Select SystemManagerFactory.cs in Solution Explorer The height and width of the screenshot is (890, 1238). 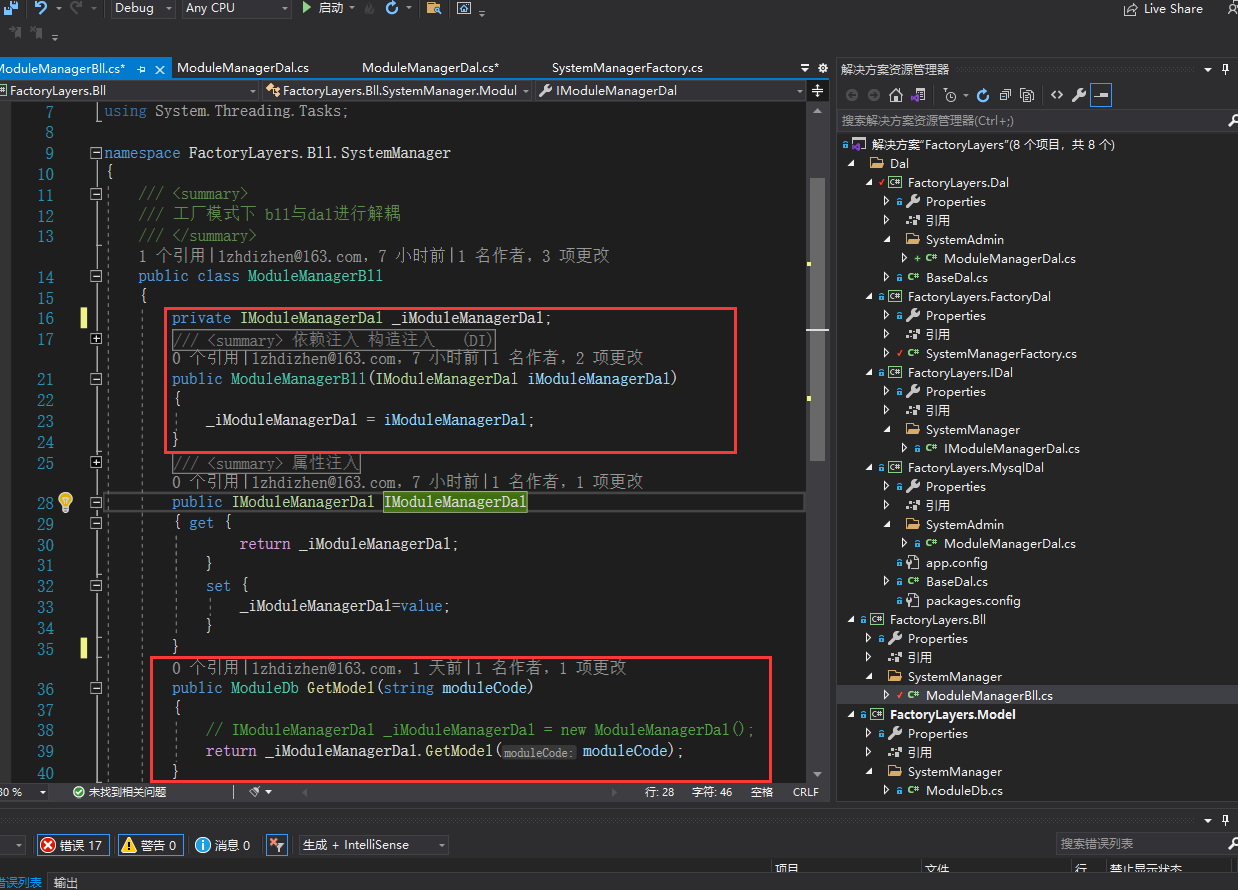pos(1001,353)
